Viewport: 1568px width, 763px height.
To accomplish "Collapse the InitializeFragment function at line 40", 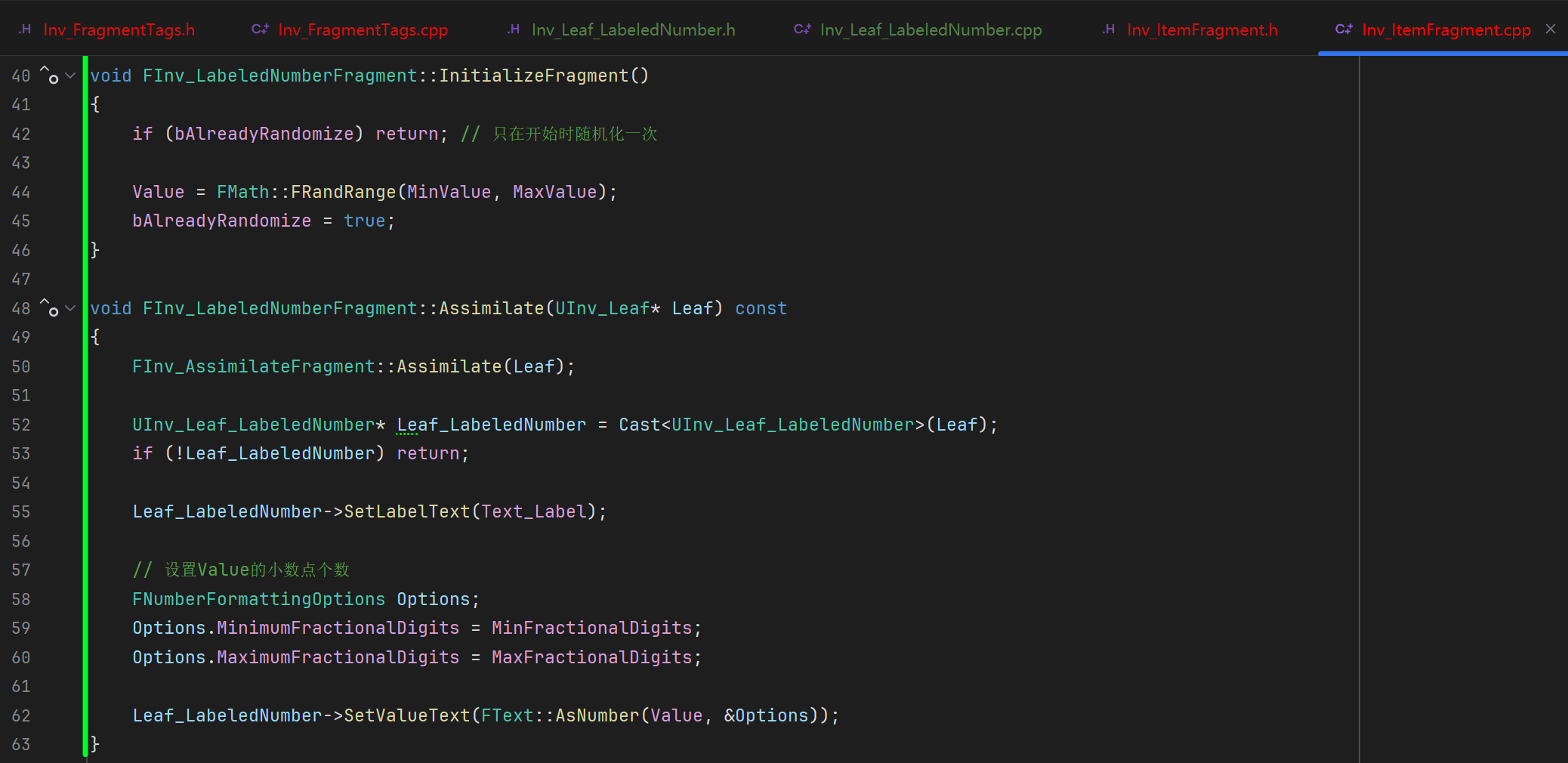I will click(70, 76).
